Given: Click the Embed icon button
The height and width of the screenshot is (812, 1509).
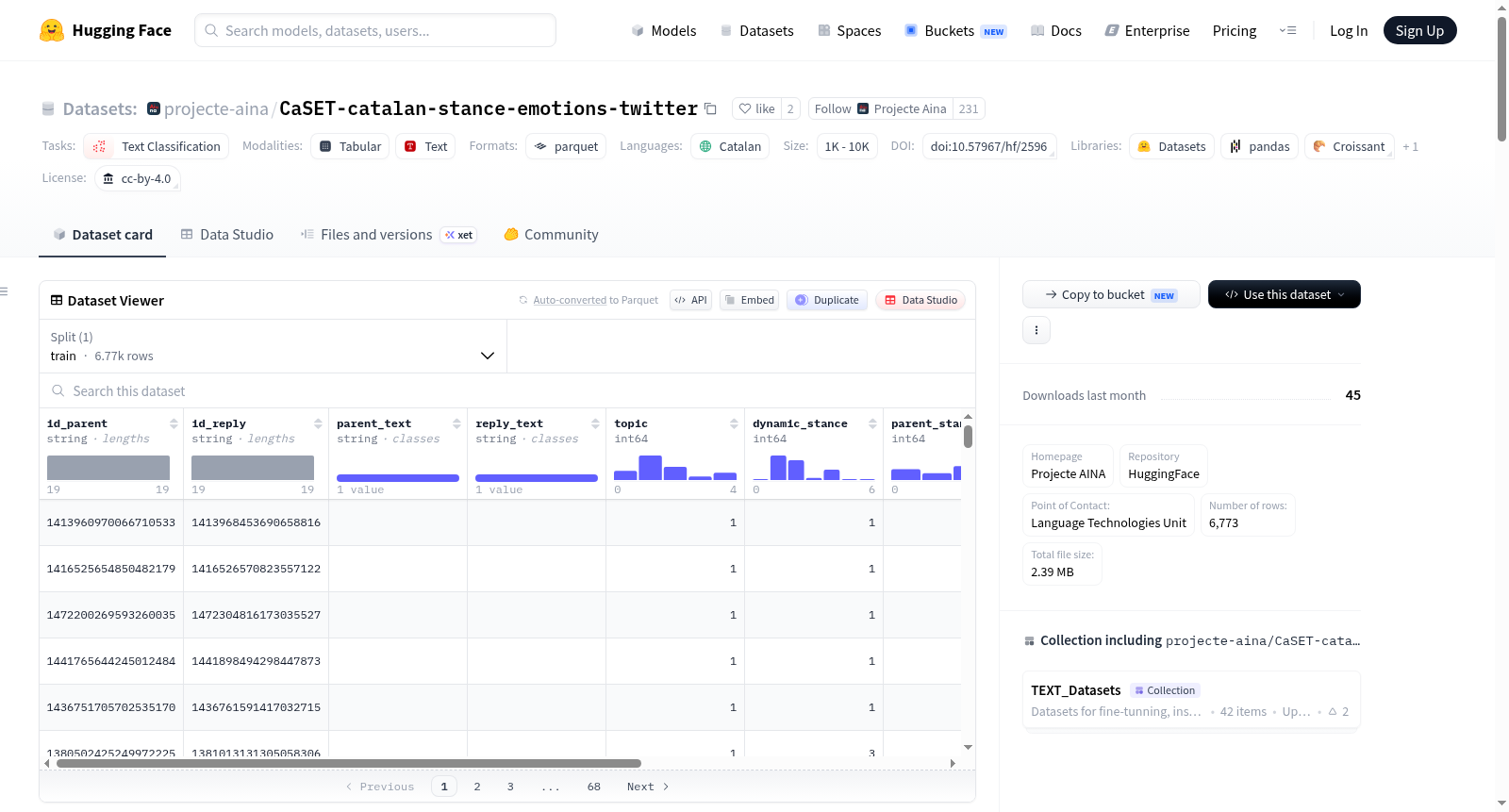Looking at the screenshot, I should pos(750,300).
